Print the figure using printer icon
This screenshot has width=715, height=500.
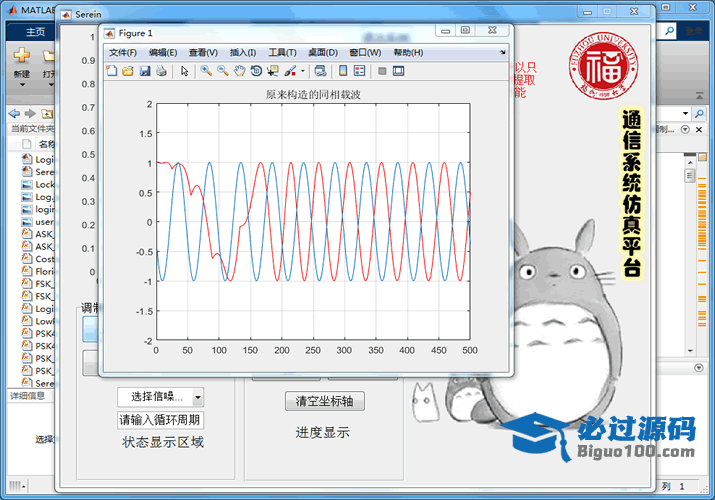pyautogui.click(x=161, y=71)
